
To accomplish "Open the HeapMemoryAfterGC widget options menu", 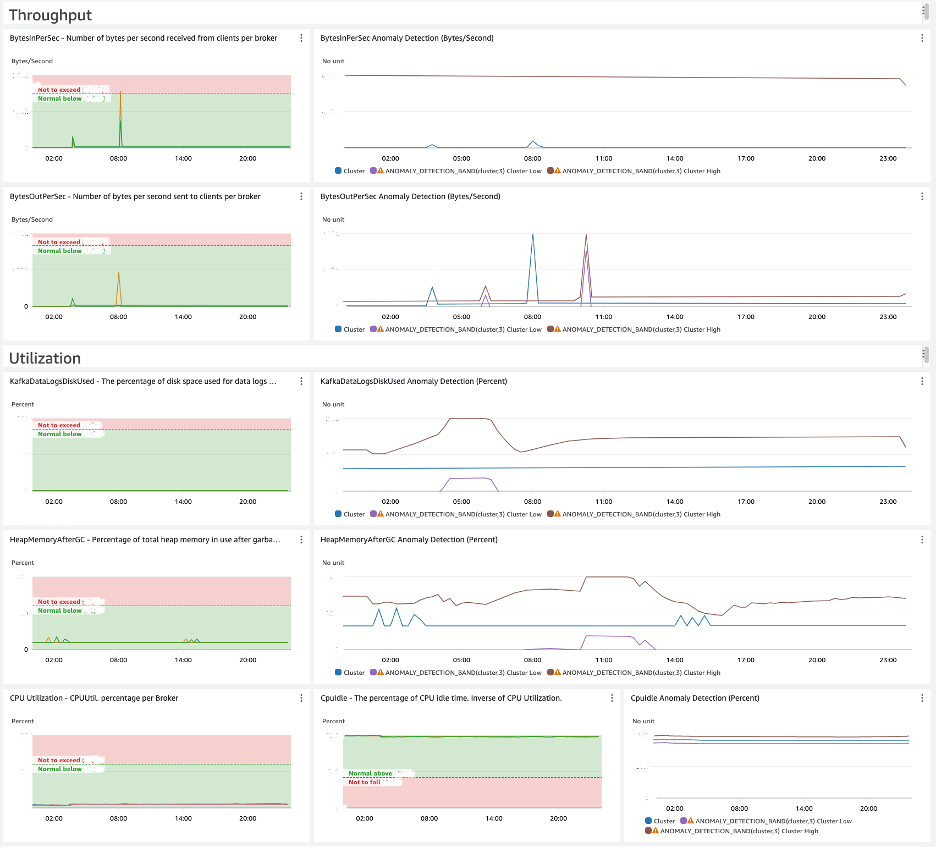I will 301,539.
